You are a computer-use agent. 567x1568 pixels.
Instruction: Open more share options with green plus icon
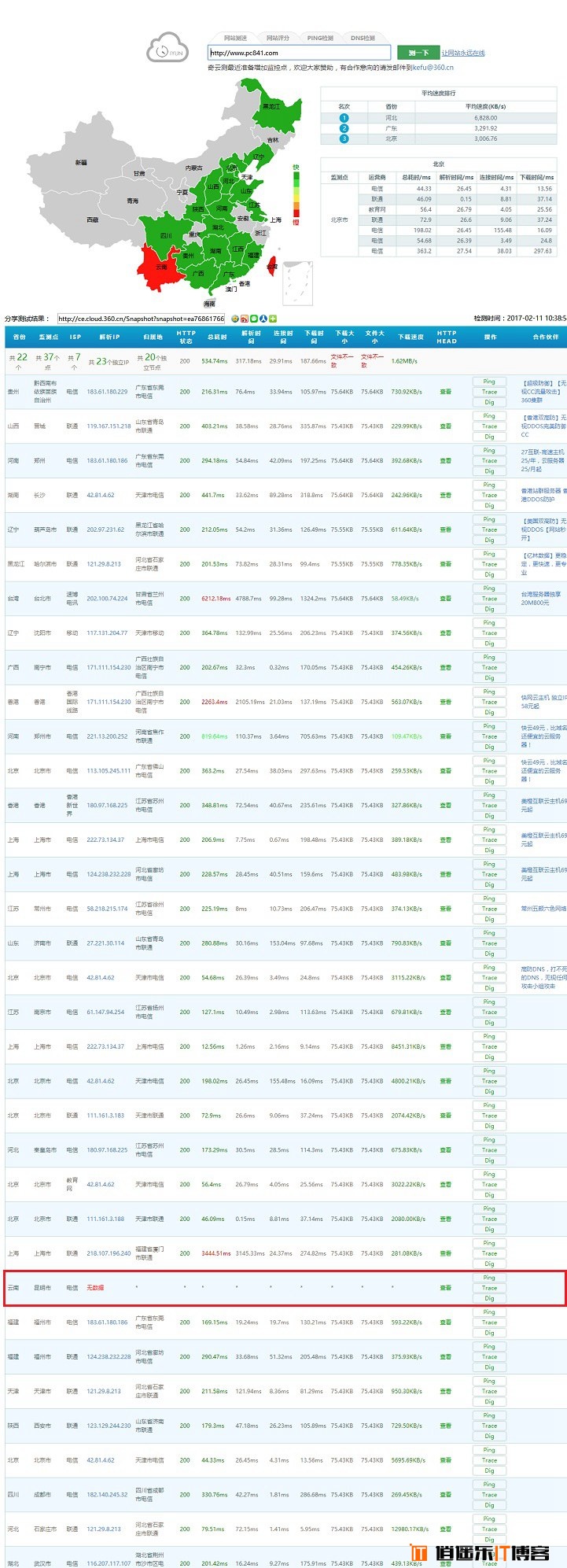click(x=273, y=319)
